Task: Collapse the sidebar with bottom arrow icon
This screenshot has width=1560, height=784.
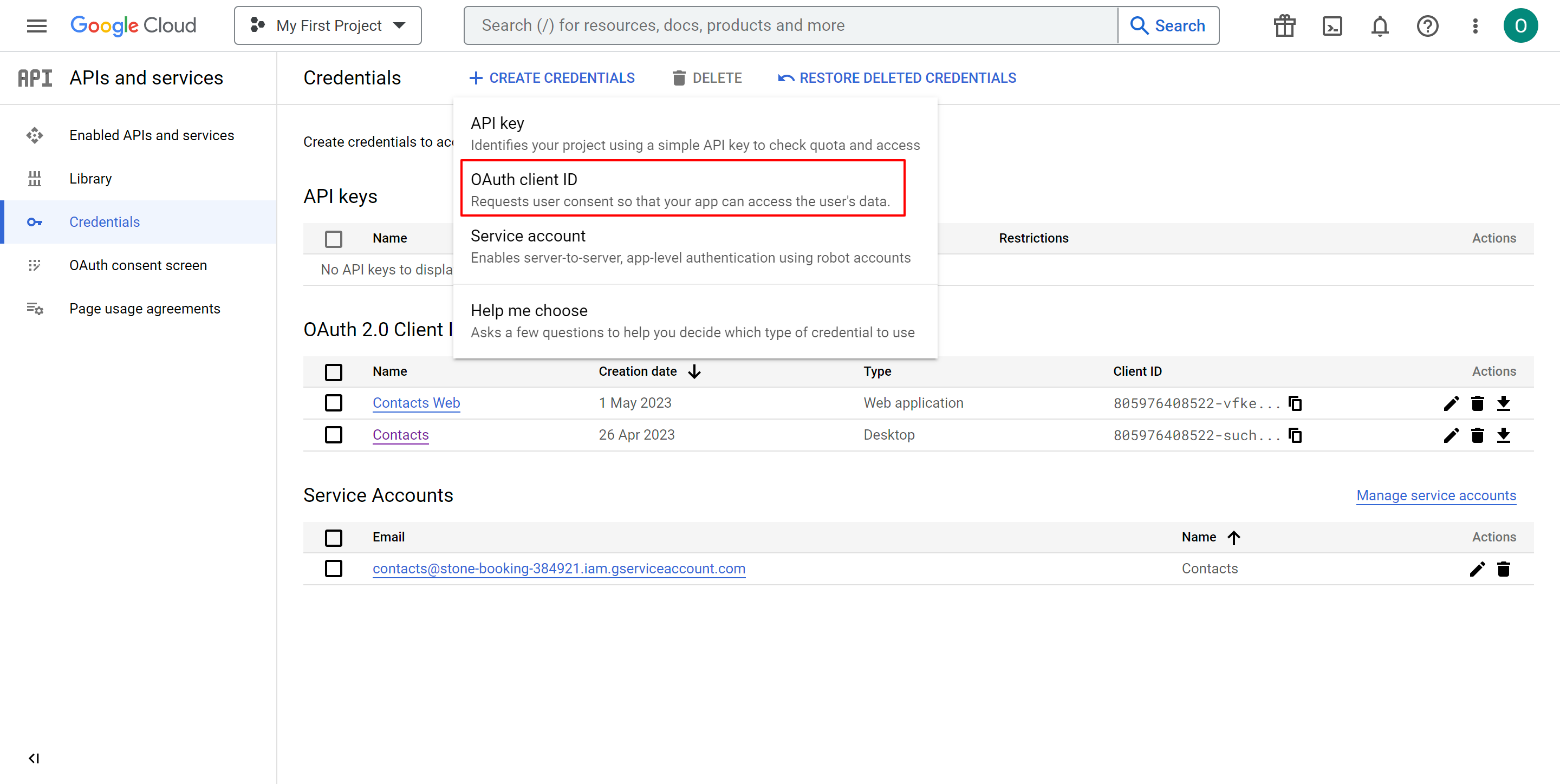Action: click(34, 758)
